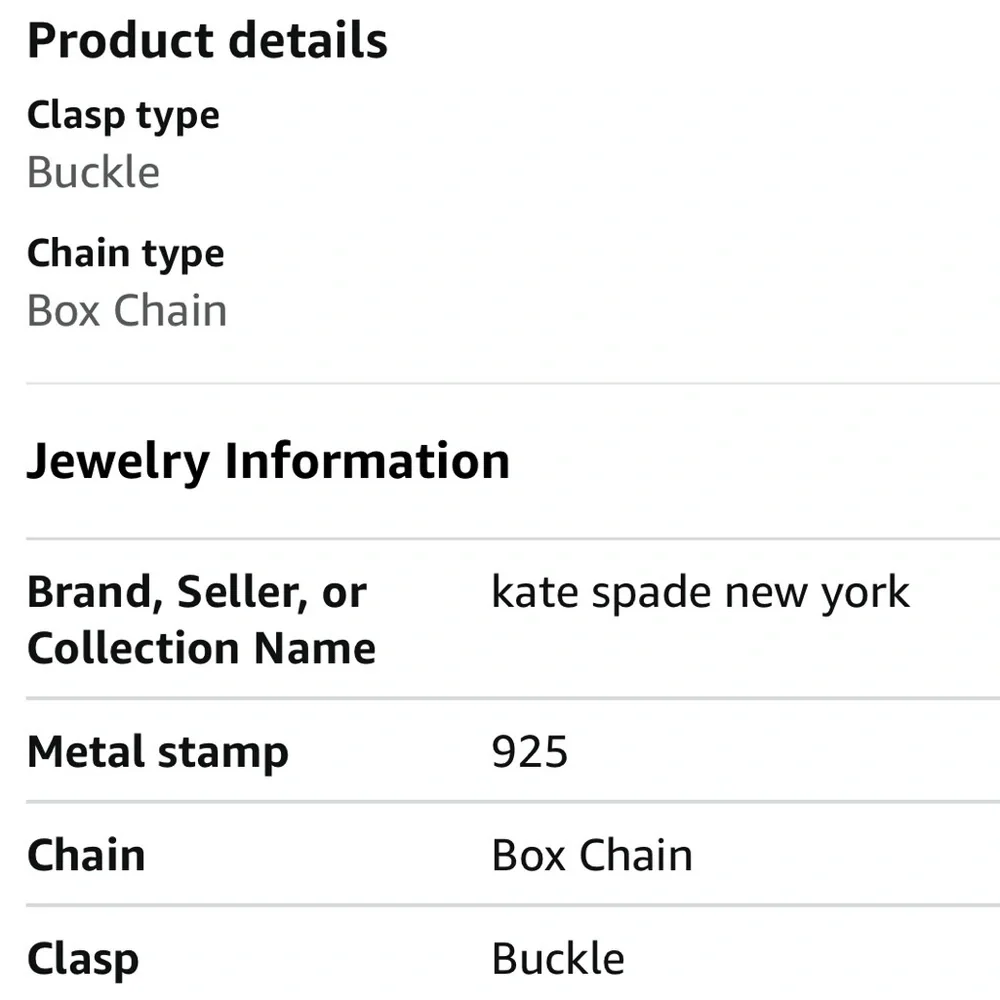Viewport: 1000px width, 1000px height.
Task: Click the Chain type label
Action: 126,254
